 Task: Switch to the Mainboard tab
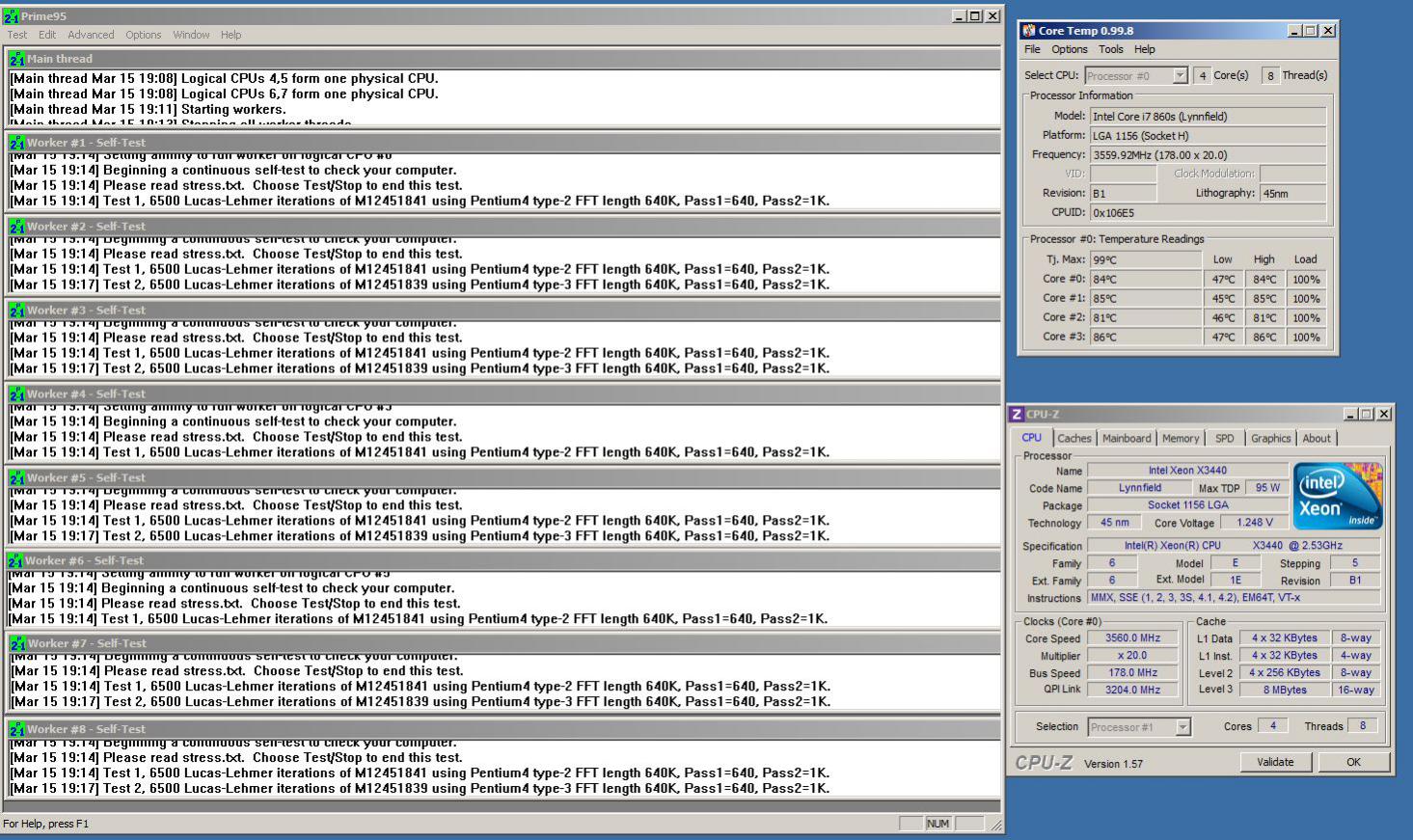click(x=1127, y=439)
